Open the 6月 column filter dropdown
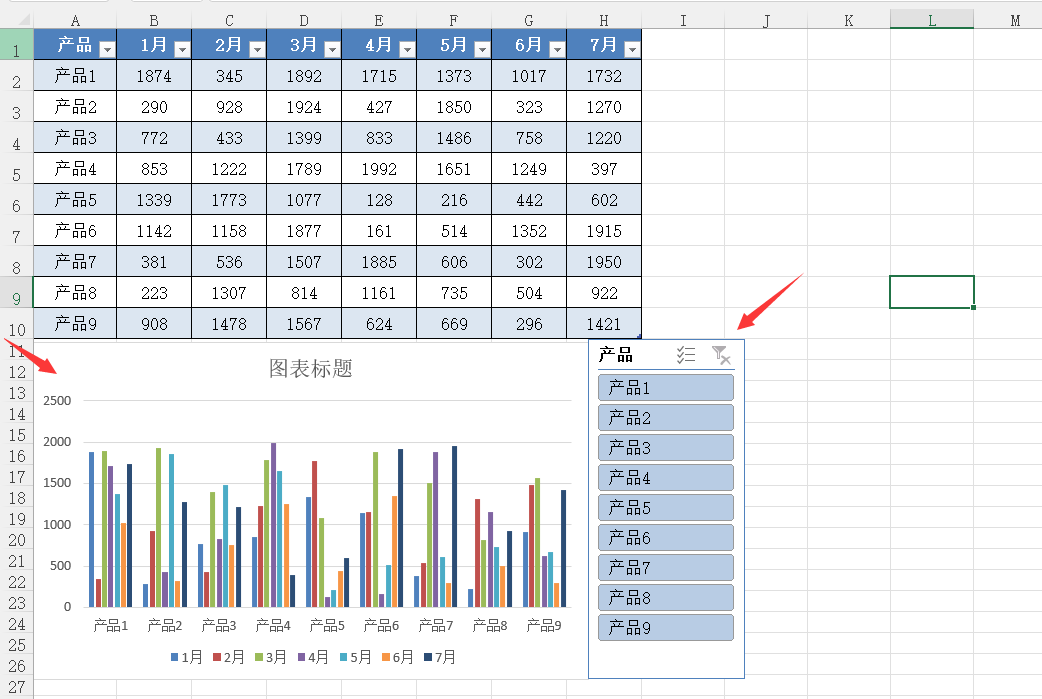Screen dimensions: 1042x699 click(558, 49)
